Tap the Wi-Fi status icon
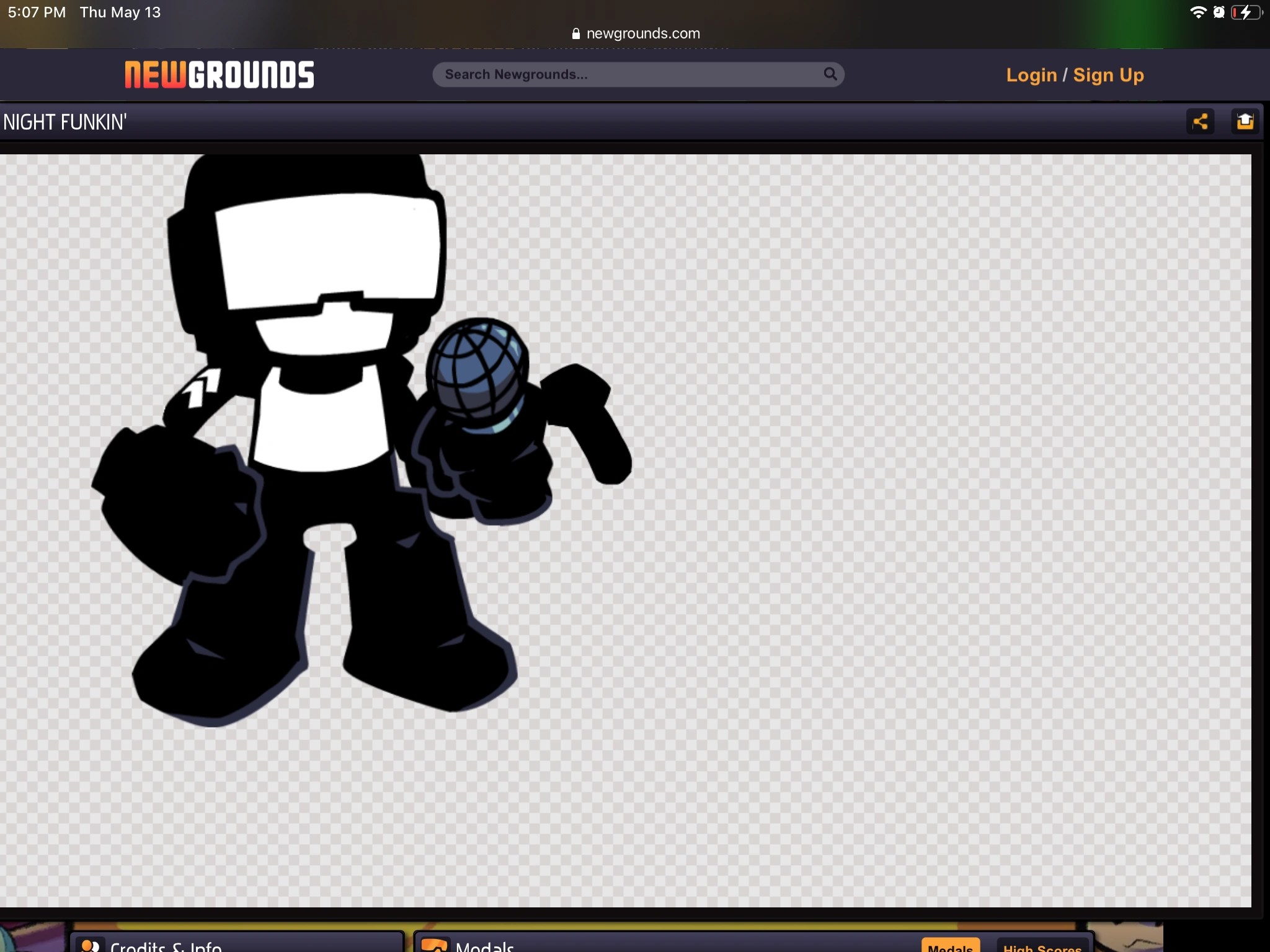 1198,12
